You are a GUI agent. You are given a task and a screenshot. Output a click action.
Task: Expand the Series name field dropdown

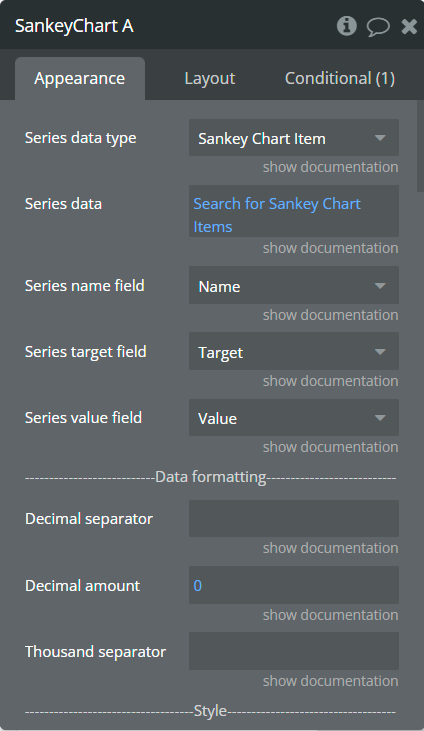tap(294, 285)
